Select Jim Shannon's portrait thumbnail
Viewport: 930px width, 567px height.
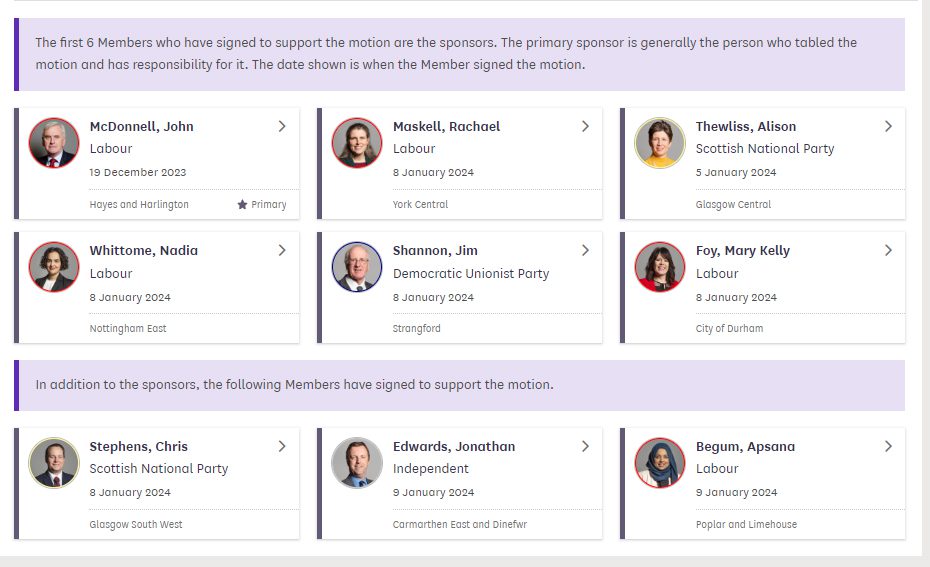(x=357, y=267)
